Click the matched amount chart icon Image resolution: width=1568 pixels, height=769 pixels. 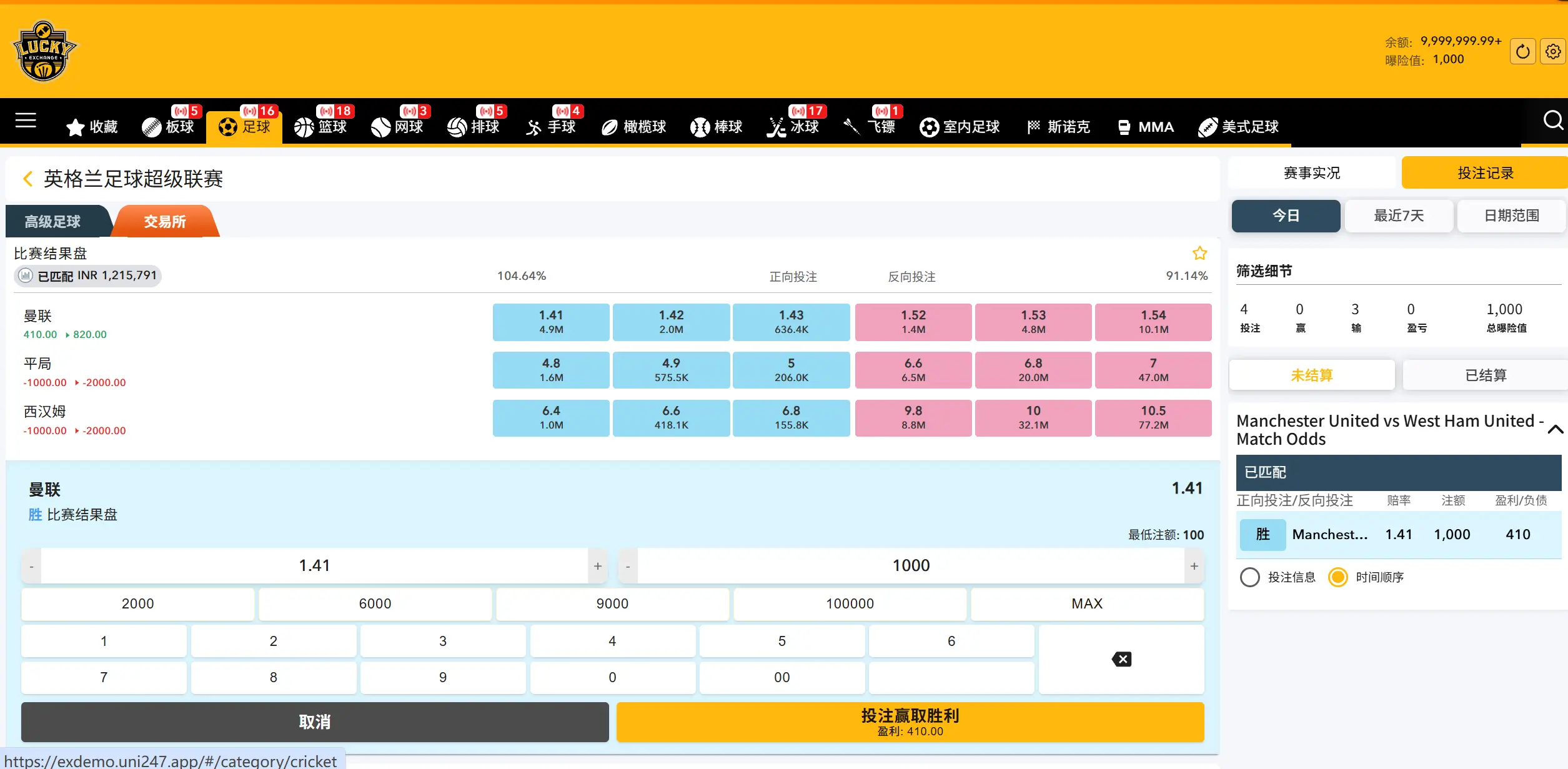[26, 275]
